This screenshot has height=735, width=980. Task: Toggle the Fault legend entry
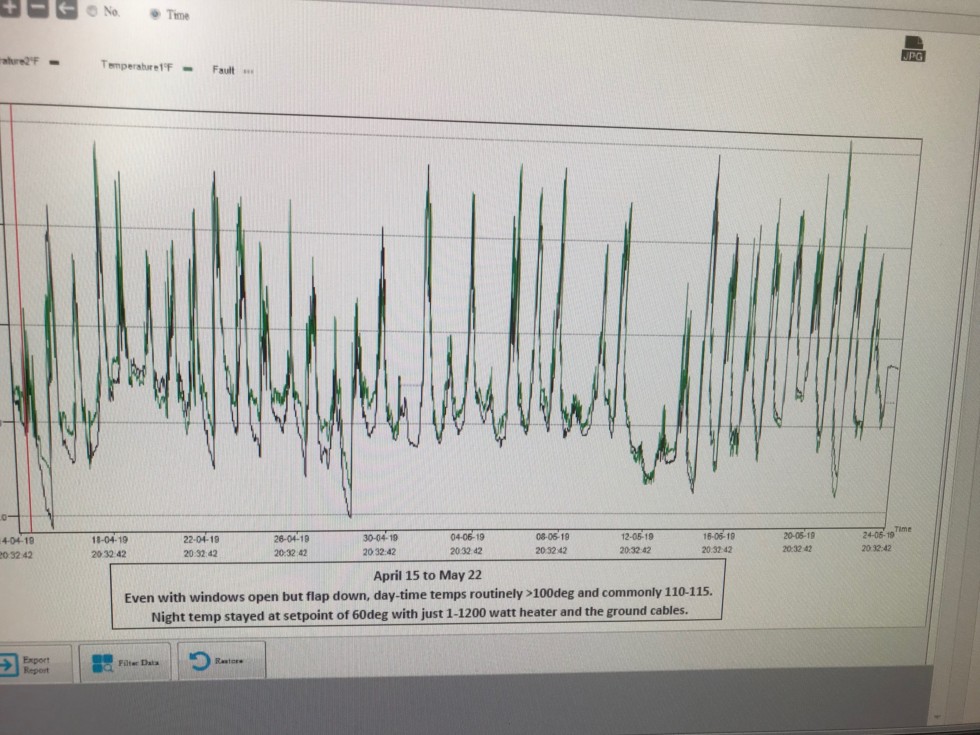click(232, 69)
